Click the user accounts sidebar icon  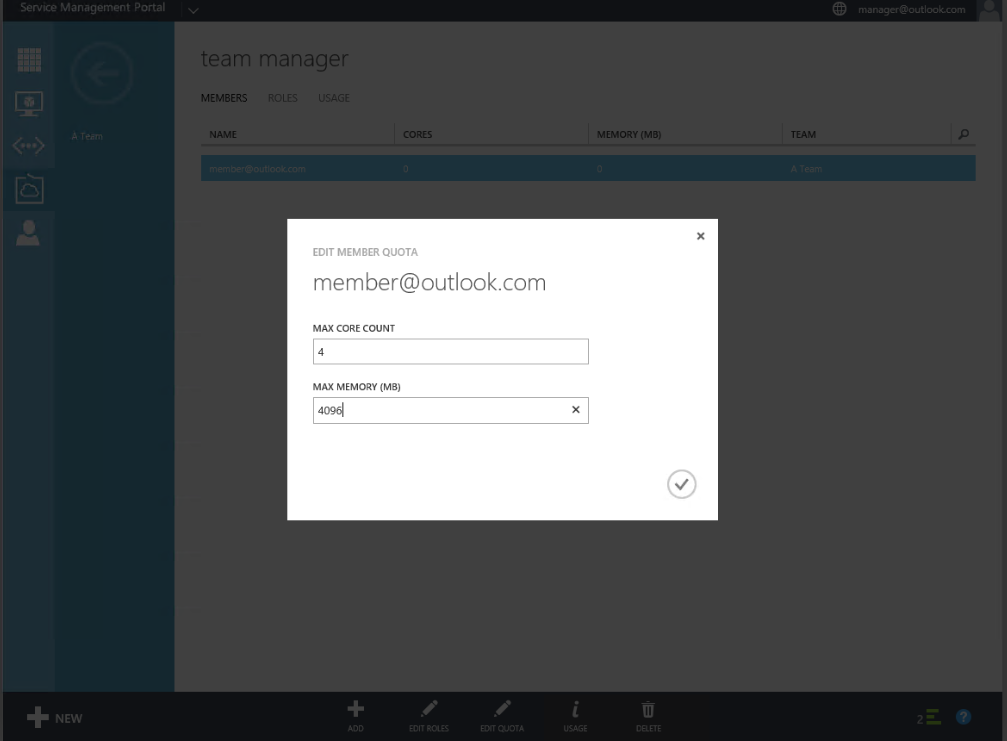(29, 232)
